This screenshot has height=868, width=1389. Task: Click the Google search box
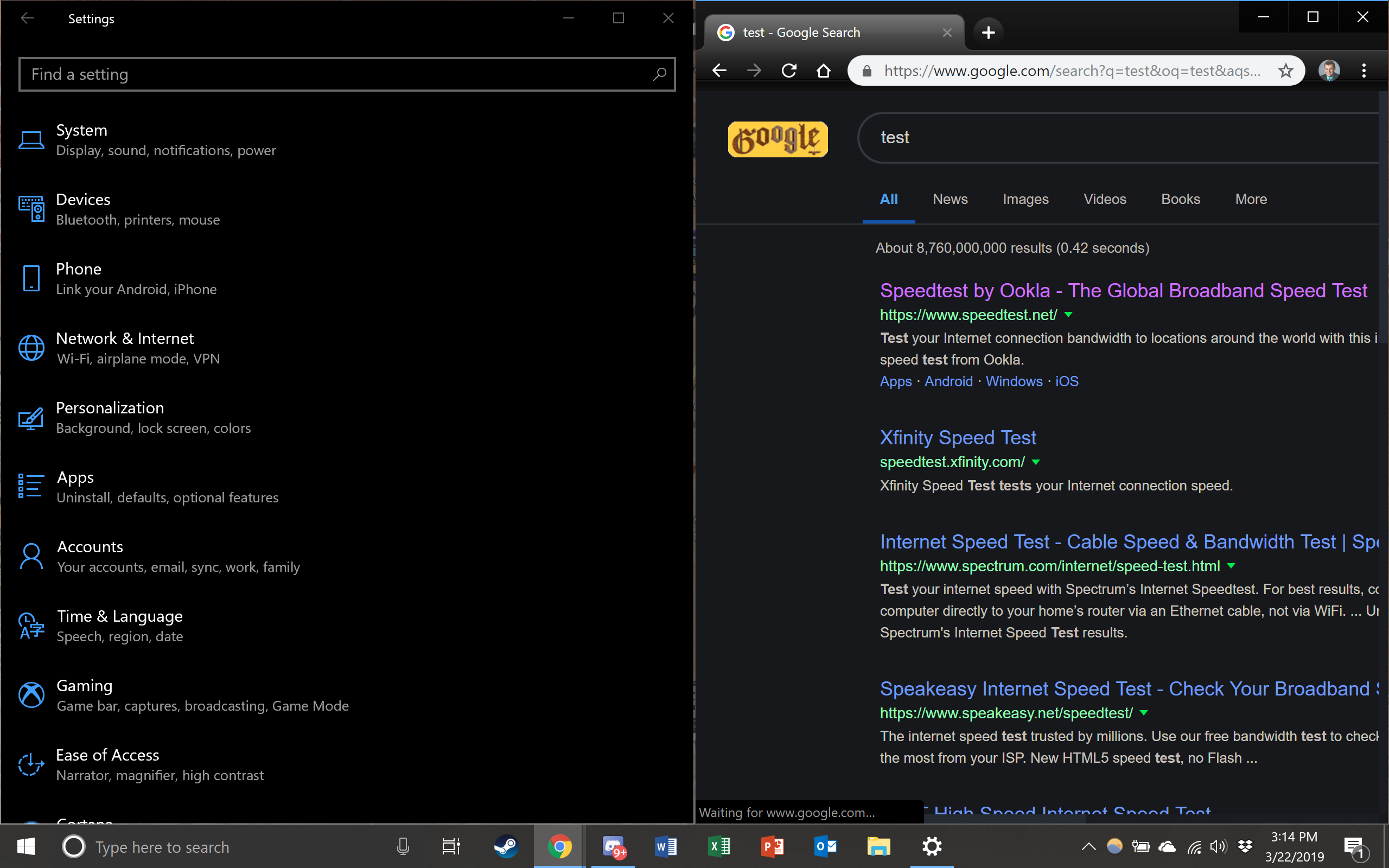[1119, 138]
